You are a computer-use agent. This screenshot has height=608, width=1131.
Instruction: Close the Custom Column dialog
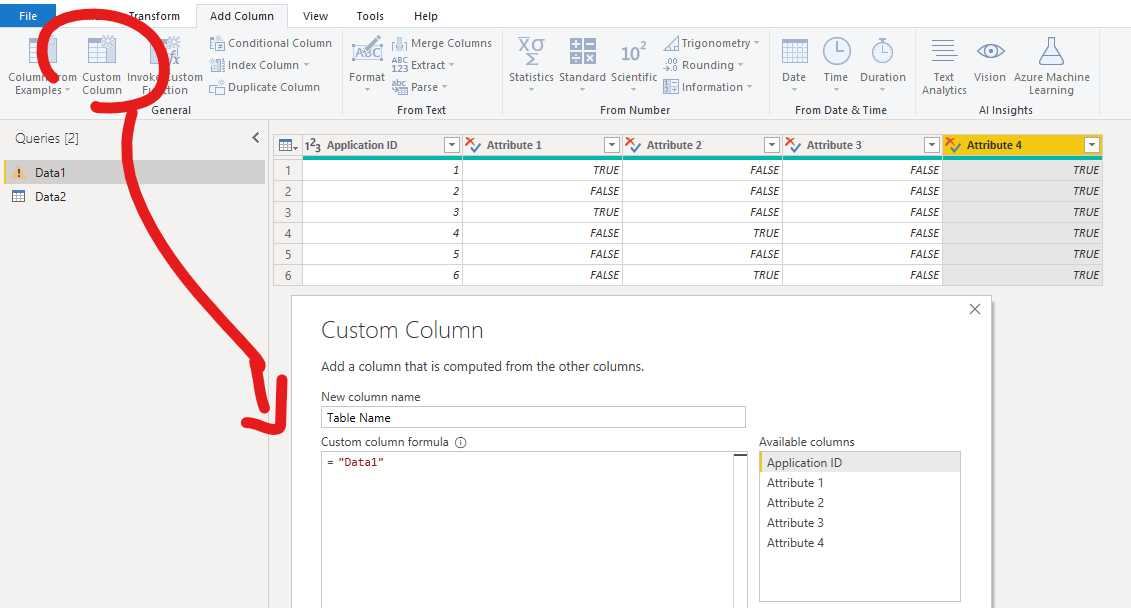coord(974,309)
